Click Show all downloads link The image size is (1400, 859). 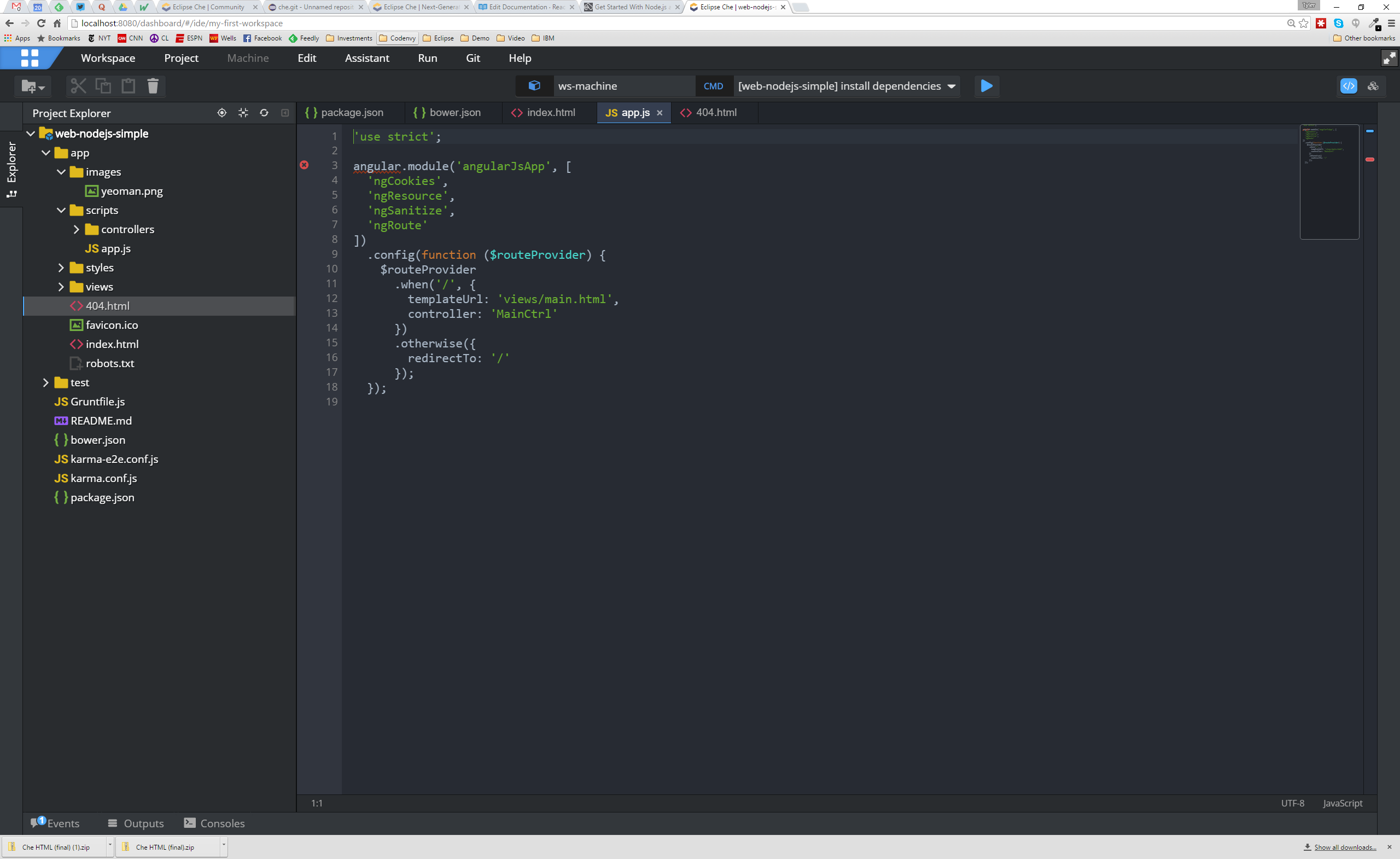[x=1344, y=847]
